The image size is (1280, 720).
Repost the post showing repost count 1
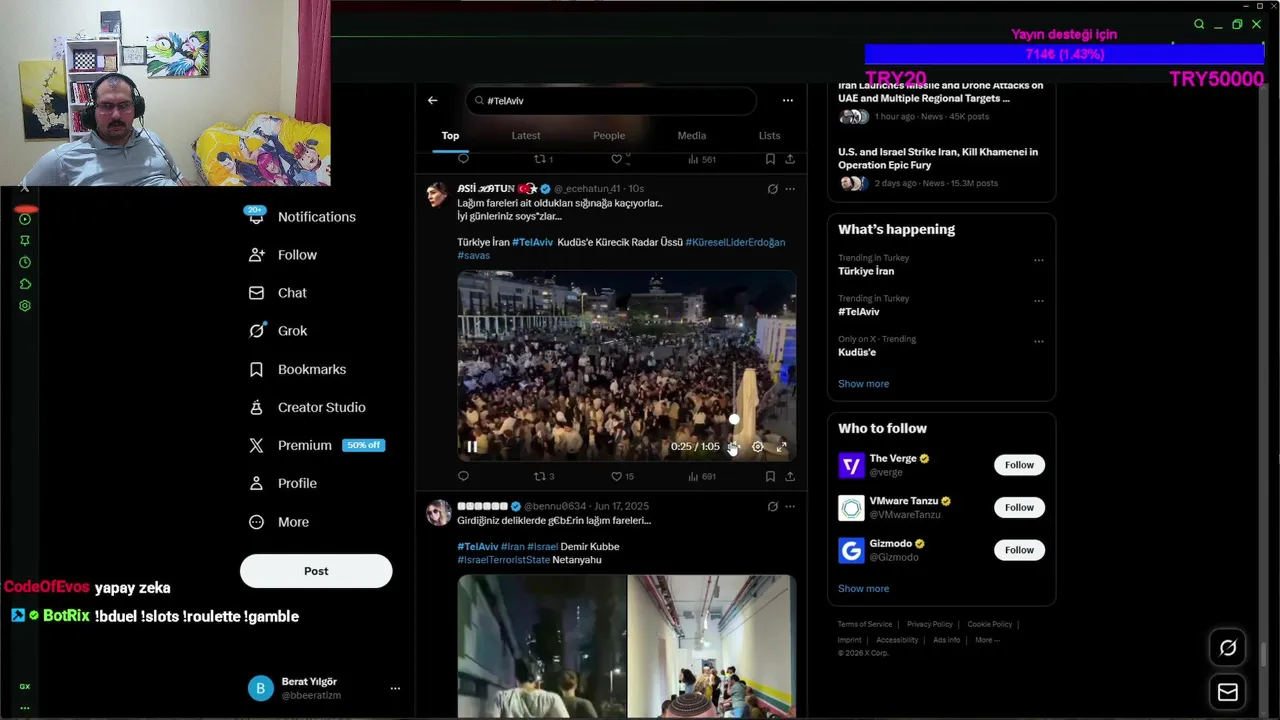543,159
